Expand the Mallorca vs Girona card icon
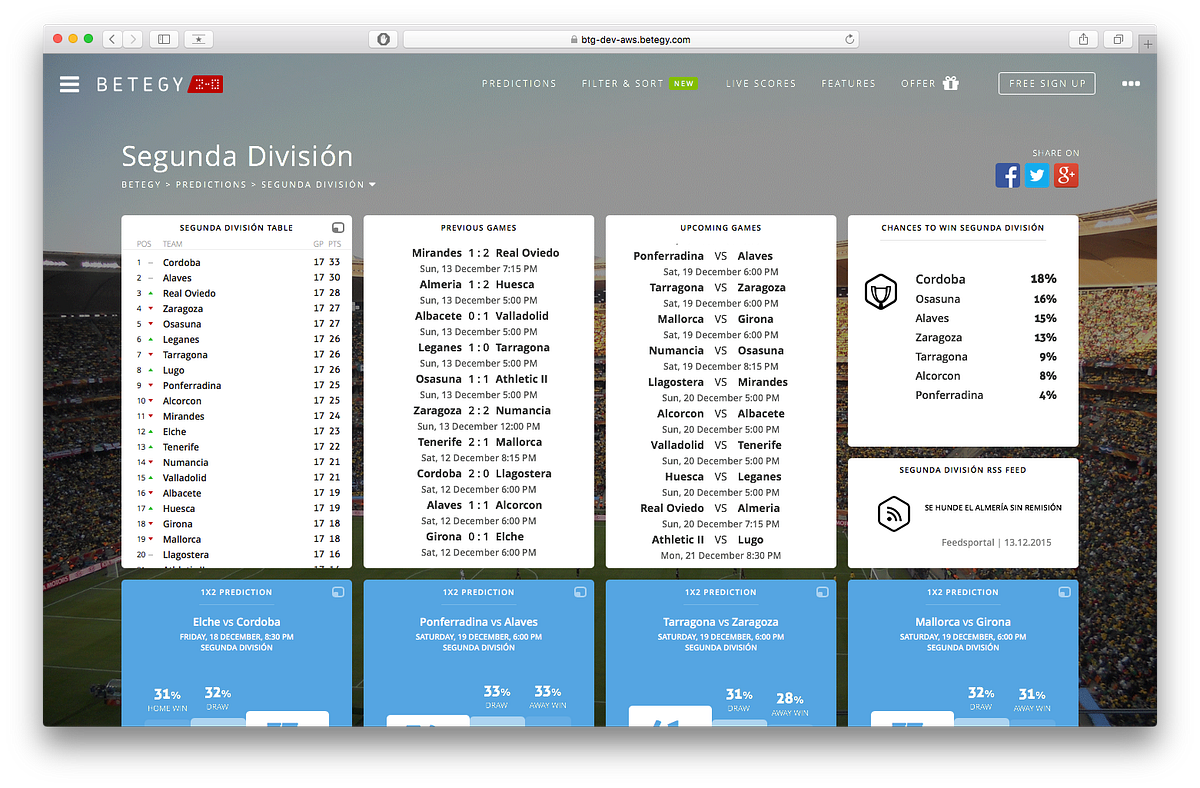Screen dimensions: 1200x788 [x=1064, y=593]
